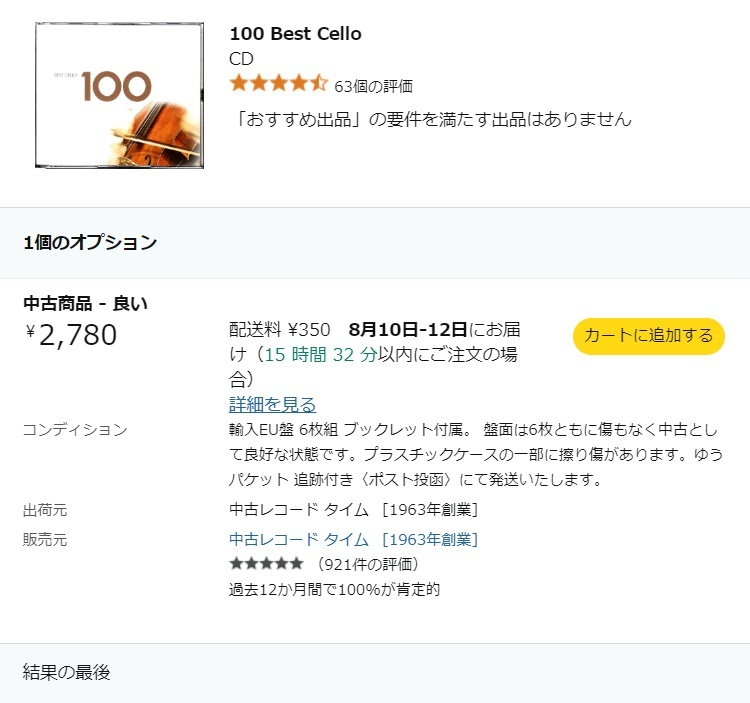Open the 詳細を見る delivery details link
This screenshot has width=750, height=703.
pyautogui.click(x=272, y=405)
